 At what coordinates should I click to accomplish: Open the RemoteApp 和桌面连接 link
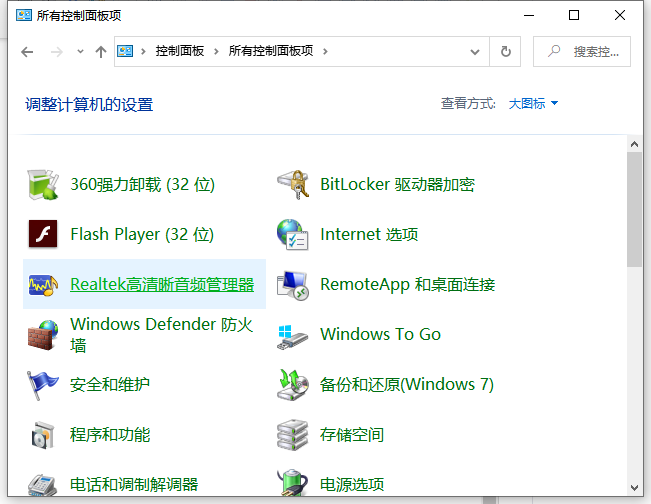coord(408,285)
